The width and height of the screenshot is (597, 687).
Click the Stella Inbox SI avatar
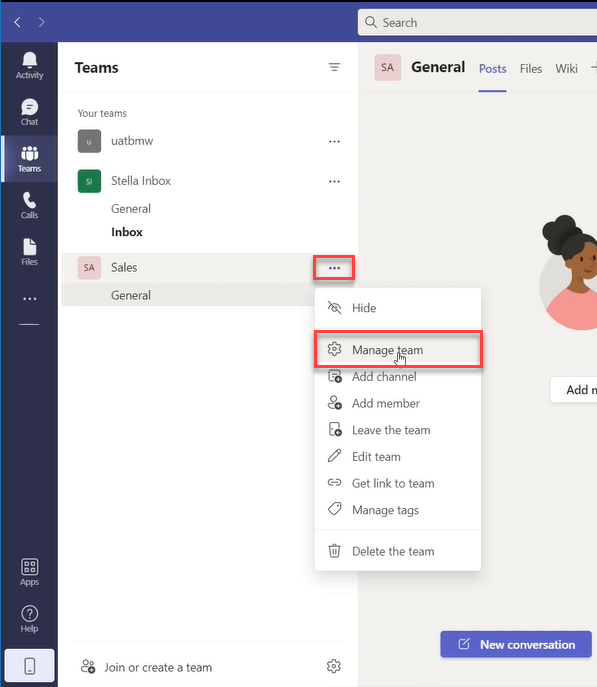[x=89, y=181]
